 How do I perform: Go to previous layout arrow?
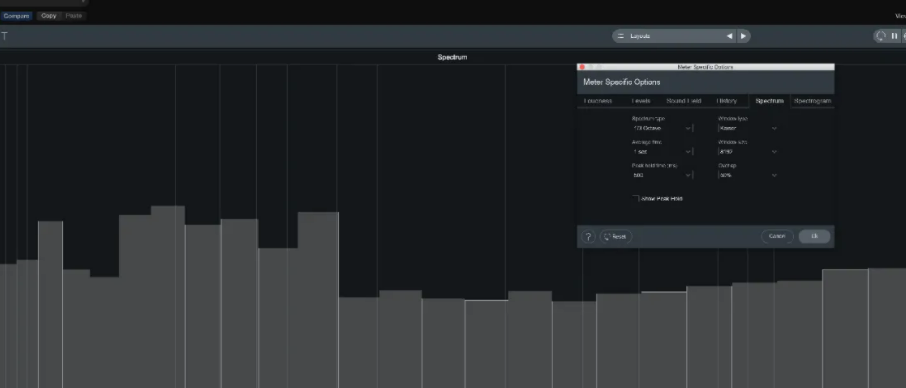729,36
